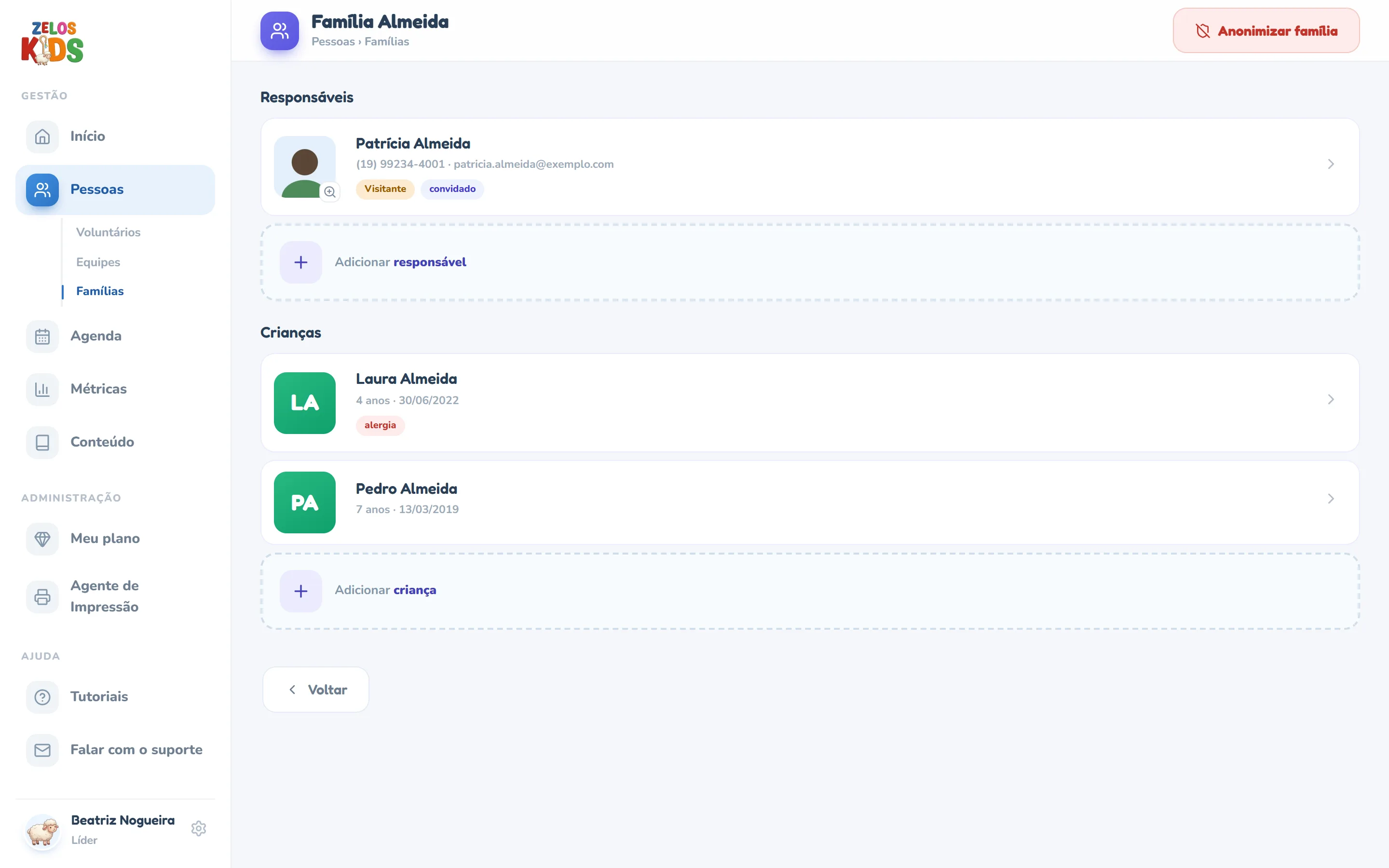
Task: Click Patrícia's email patricia.almeida@exemplo.com
Action: tap(534, 164)
